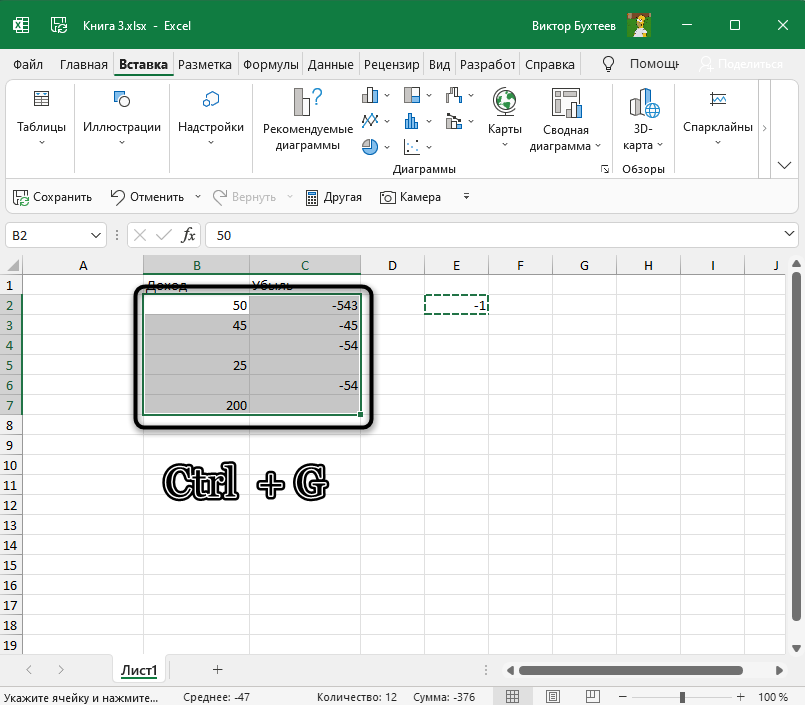Open the File (Файл) menu

pos(28,64)
